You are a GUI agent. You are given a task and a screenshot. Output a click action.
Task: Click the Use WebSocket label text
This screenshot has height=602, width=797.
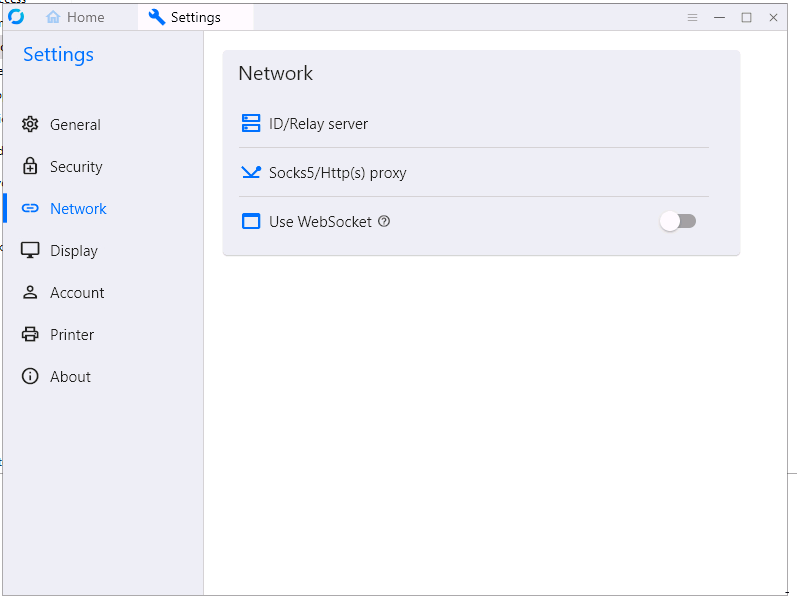[320, 222]
